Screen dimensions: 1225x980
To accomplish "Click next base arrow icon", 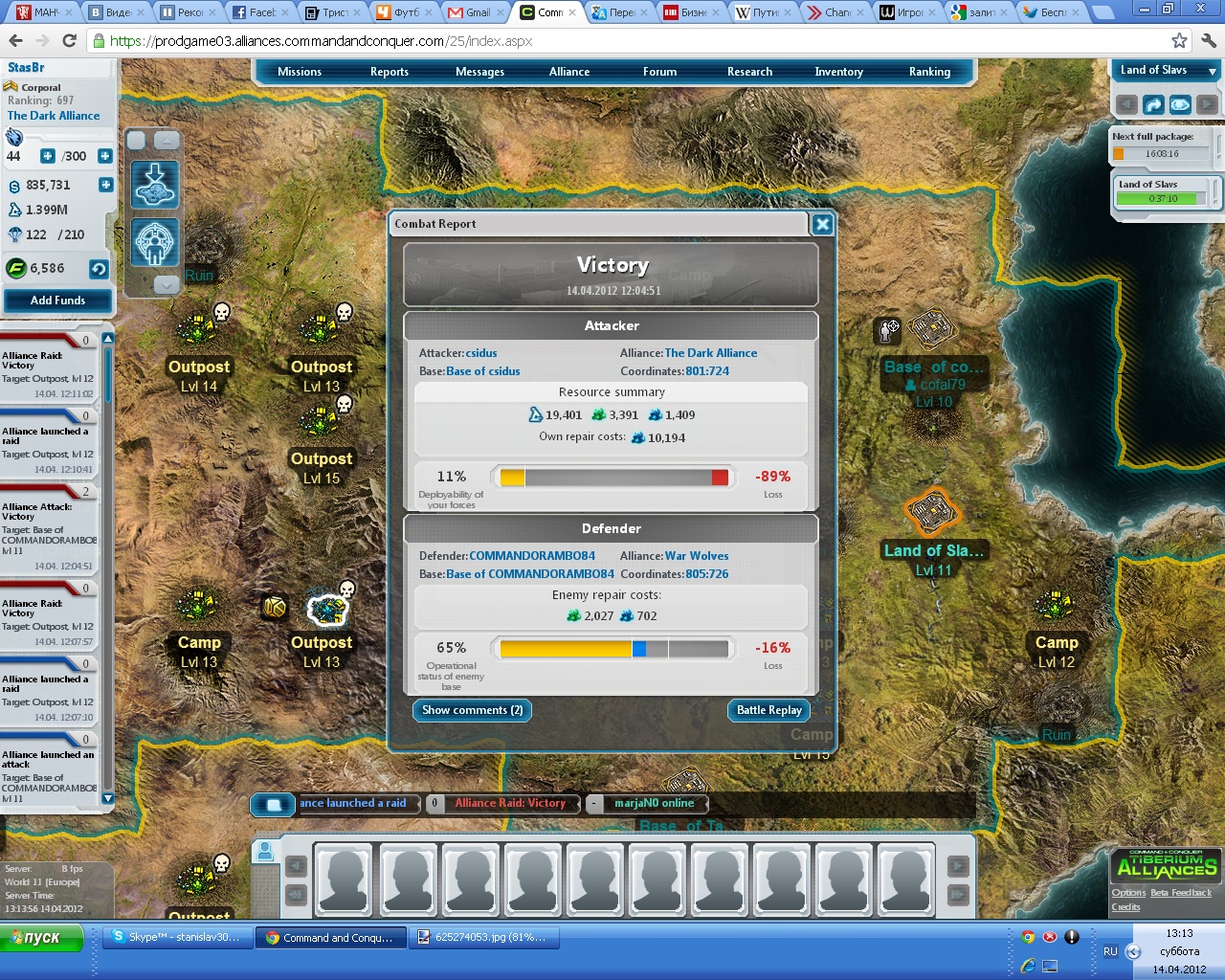I will click(x=1207, y=104).
